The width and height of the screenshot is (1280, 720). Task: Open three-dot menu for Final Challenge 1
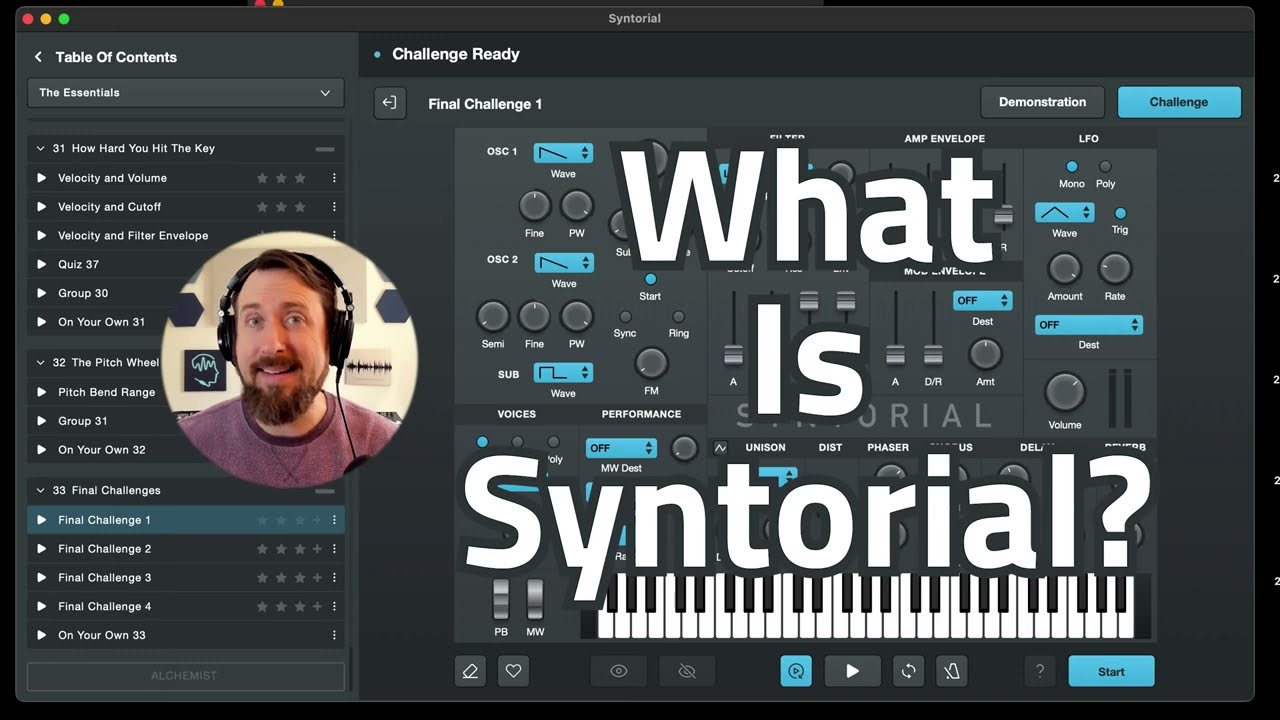334,520
